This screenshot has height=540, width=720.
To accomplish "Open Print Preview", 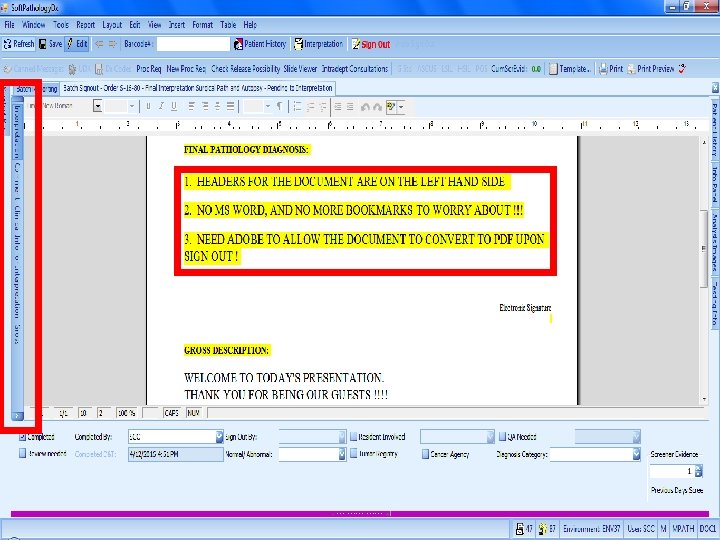I will tap(651, 69).
